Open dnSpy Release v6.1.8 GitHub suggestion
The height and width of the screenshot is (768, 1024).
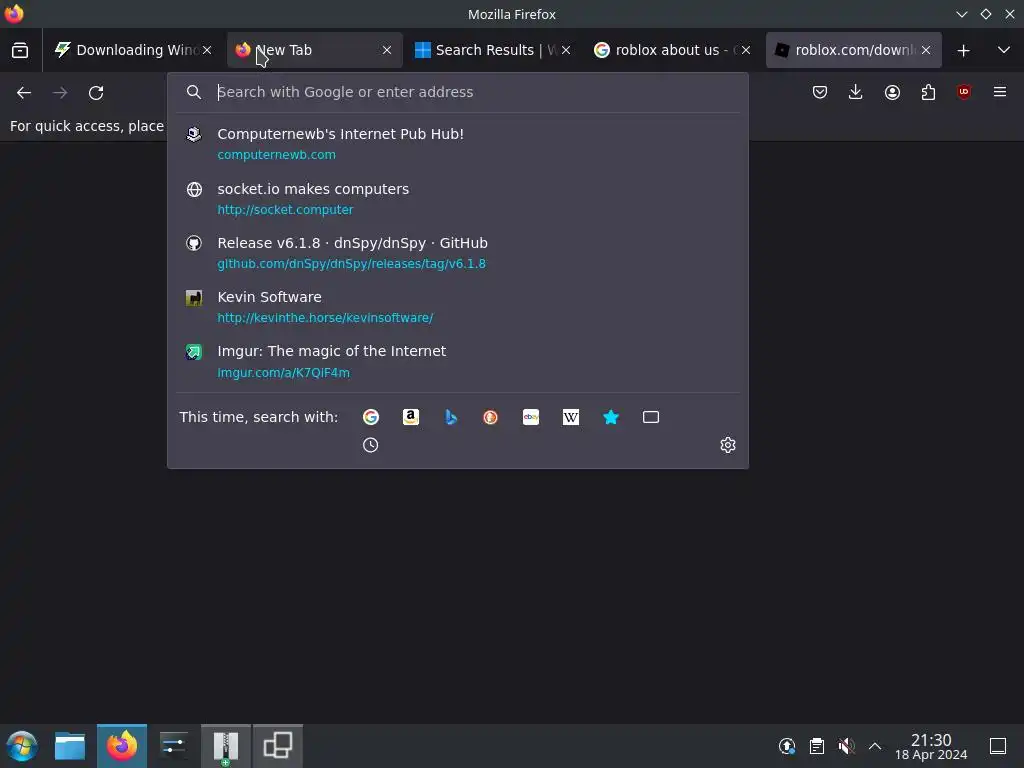458,253
